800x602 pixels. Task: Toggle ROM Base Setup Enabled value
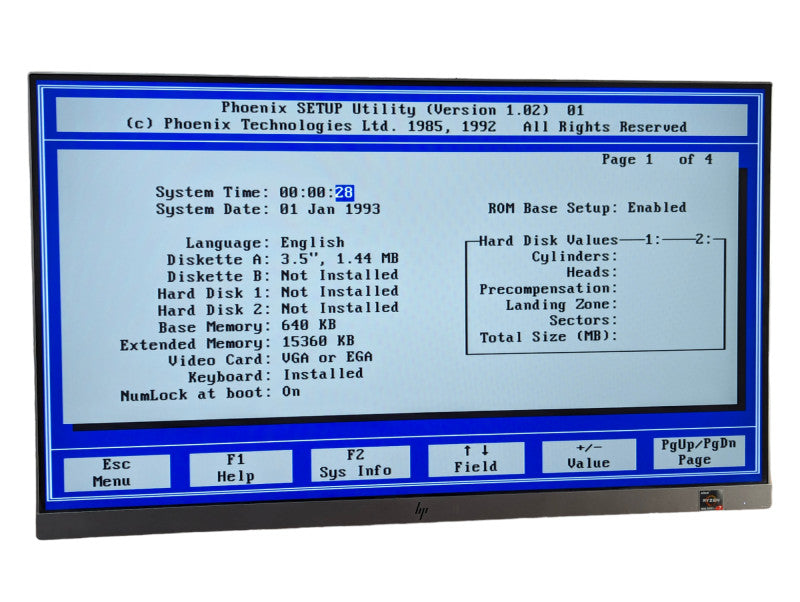pos(657,208)
